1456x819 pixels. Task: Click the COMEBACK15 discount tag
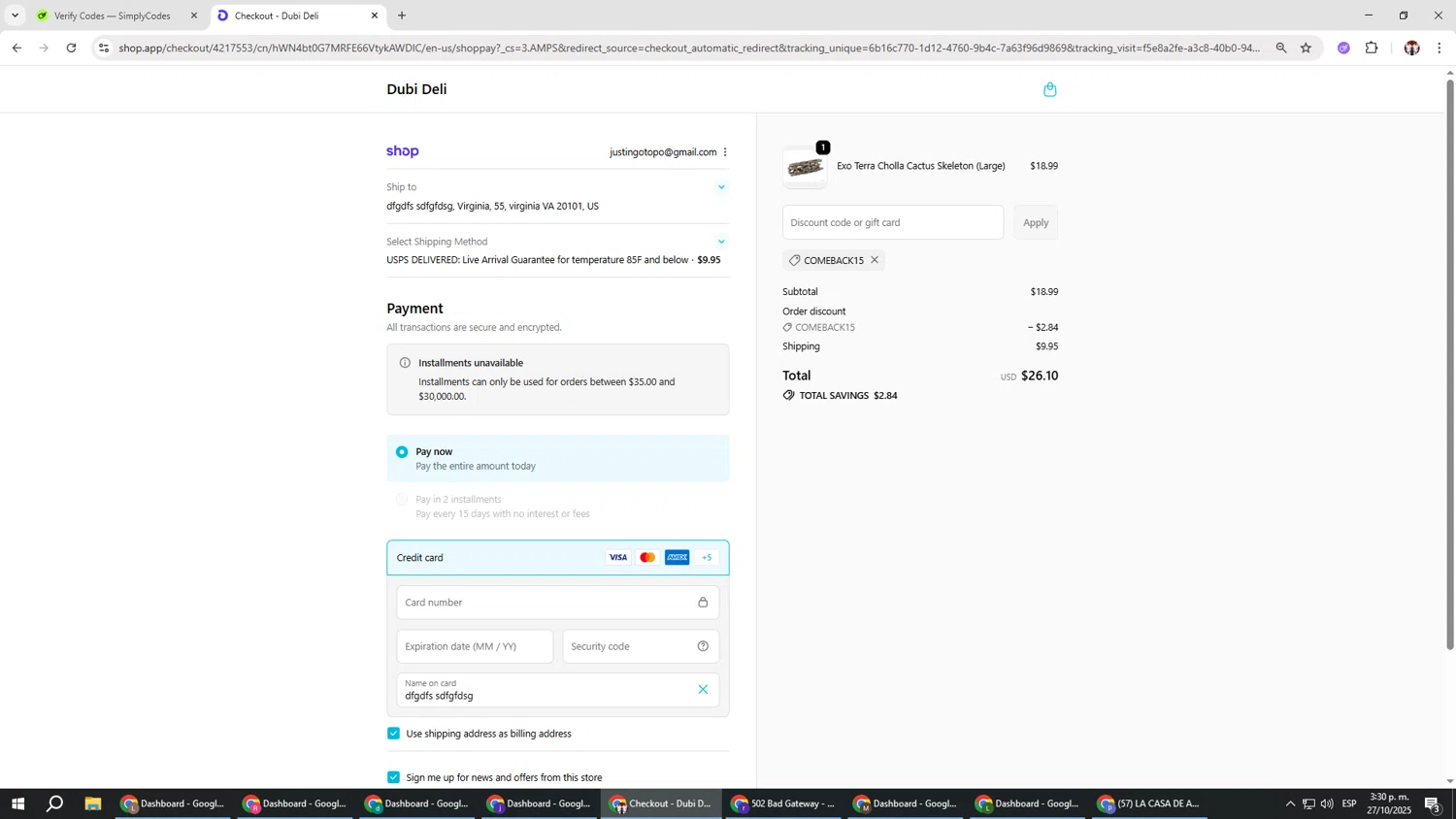tap(833, 260)
